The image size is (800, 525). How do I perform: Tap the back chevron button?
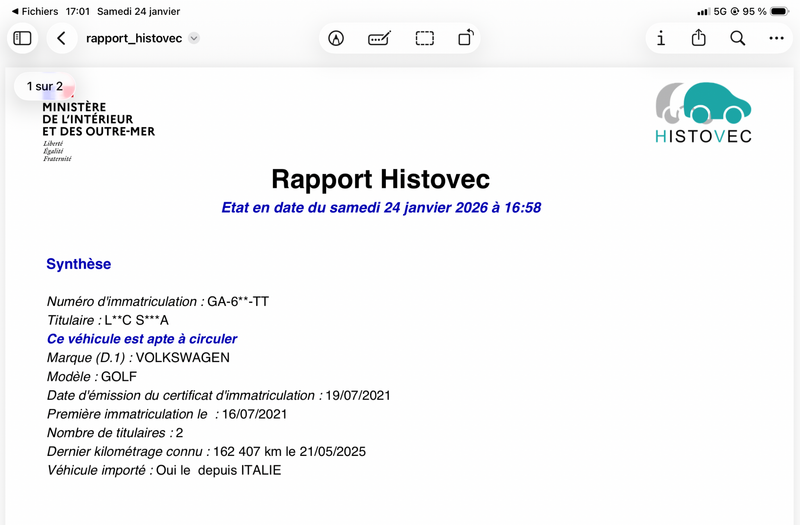point(61,38)
